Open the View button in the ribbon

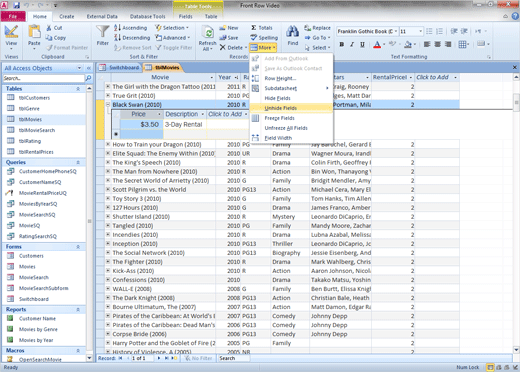click(x=11, y=37)
